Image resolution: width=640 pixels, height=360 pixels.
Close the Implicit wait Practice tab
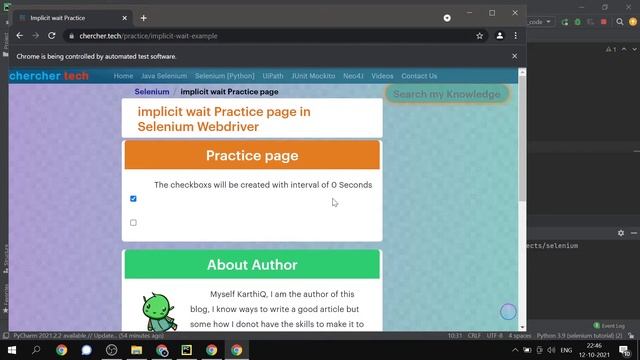(x=124, y=18)
